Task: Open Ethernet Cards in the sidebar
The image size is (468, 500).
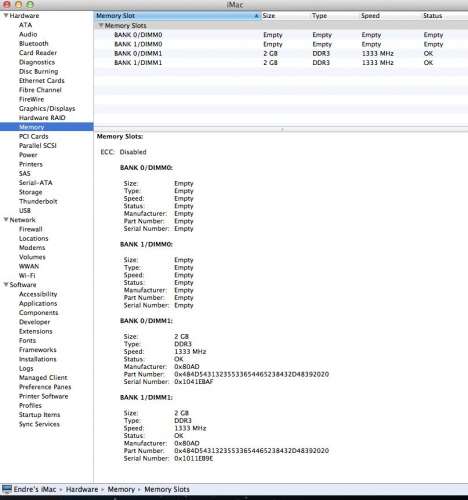Action: 42,81
